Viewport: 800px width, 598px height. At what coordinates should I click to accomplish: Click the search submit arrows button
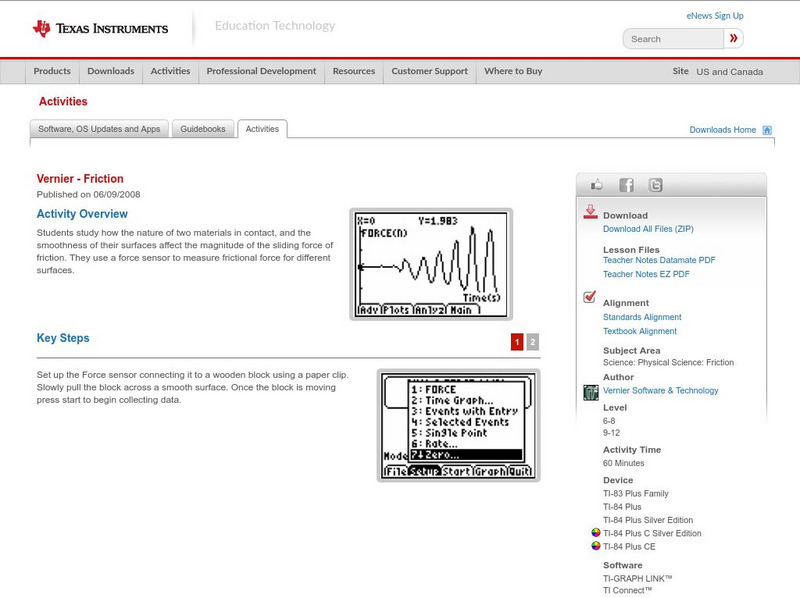(x=733, y=38)
